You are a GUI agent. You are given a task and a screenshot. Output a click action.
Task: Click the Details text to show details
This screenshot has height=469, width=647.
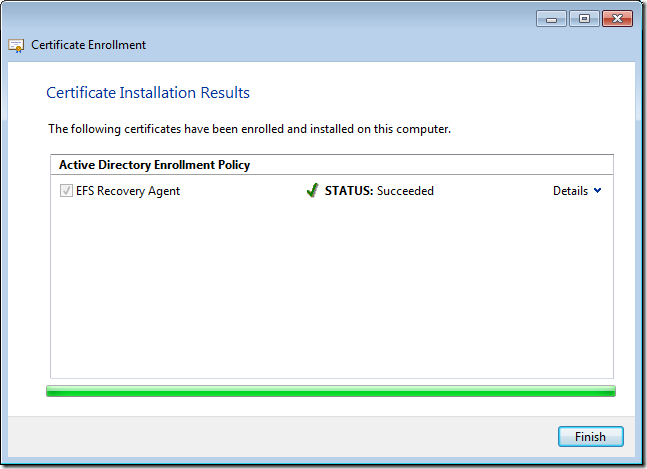click(x=570, y=191)
